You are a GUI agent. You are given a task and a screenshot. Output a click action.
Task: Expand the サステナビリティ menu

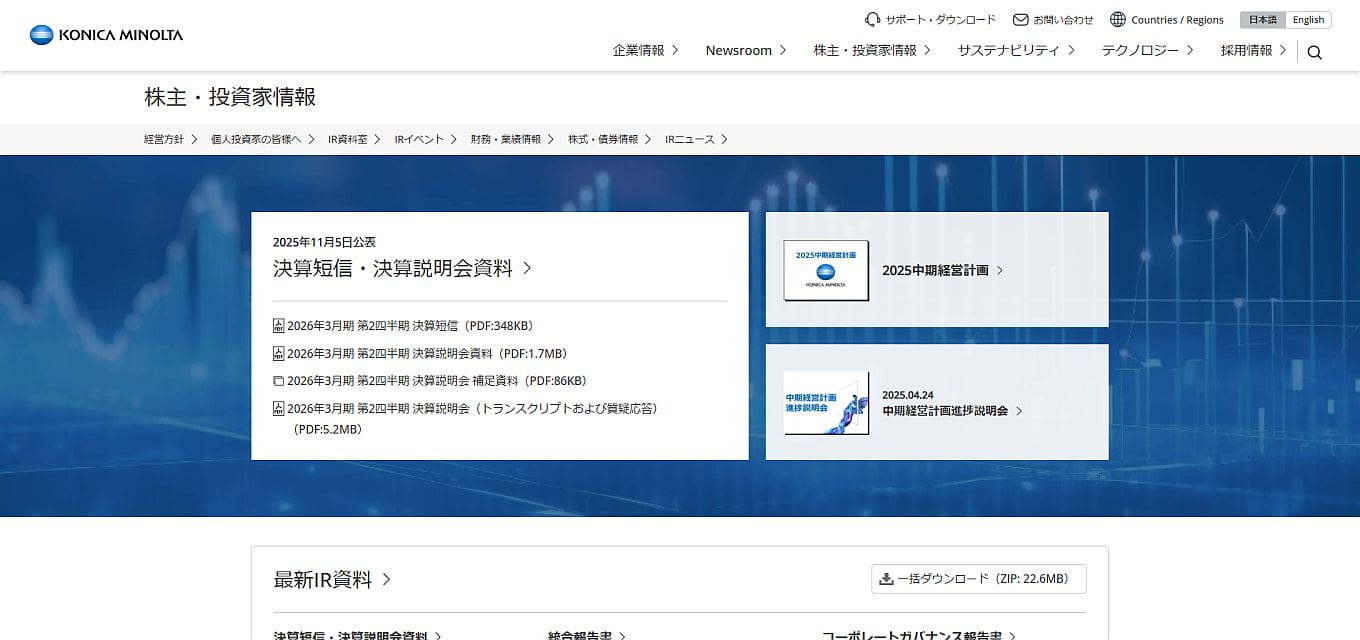click(1015, 50)
